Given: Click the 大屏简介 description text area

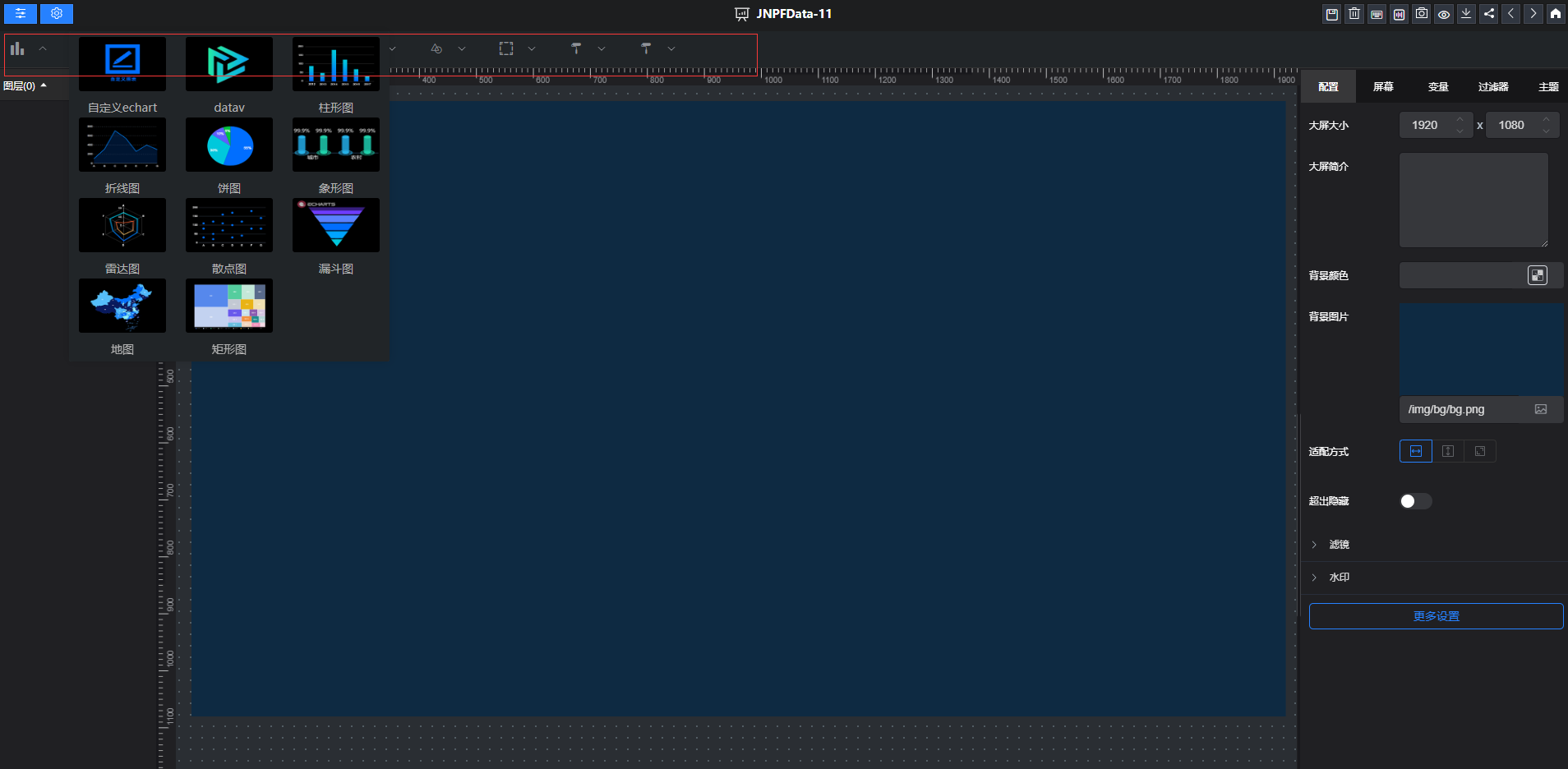Looking at the screenshot, I should click(1473, 200).
